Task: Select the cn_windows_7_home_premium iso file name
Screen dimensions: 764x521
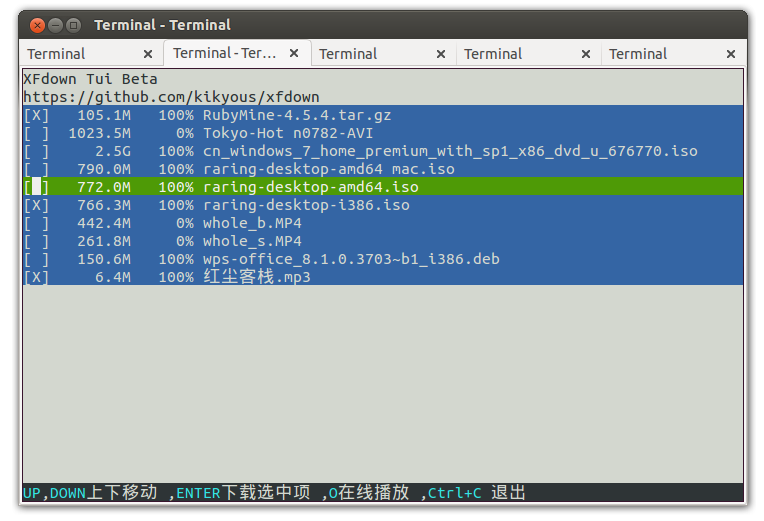Action: pos(450,152)
